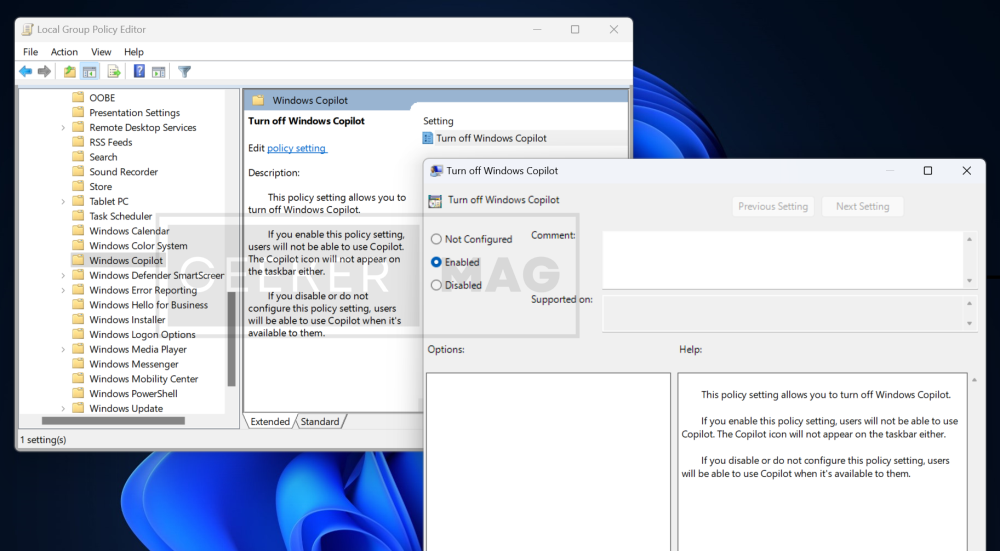This screenshot has width=1000, height=551.
Task: Select the Not Configured radio button
Action: coord(436,239)
